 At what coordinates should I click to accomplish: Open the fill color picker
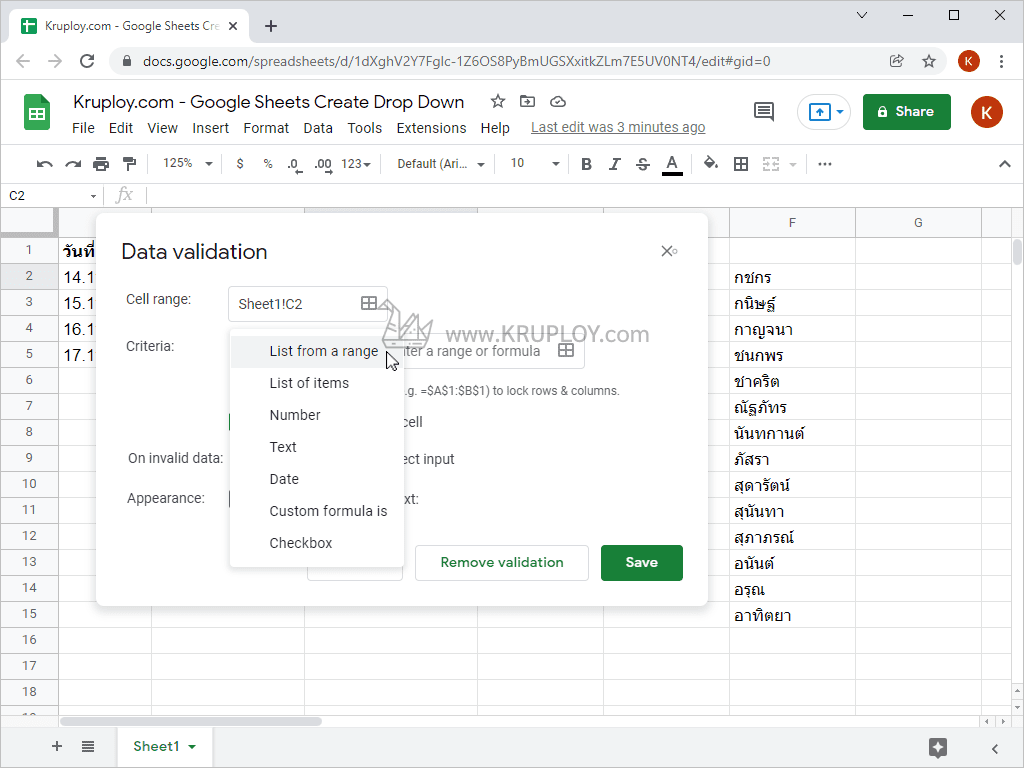click(711, 163)
